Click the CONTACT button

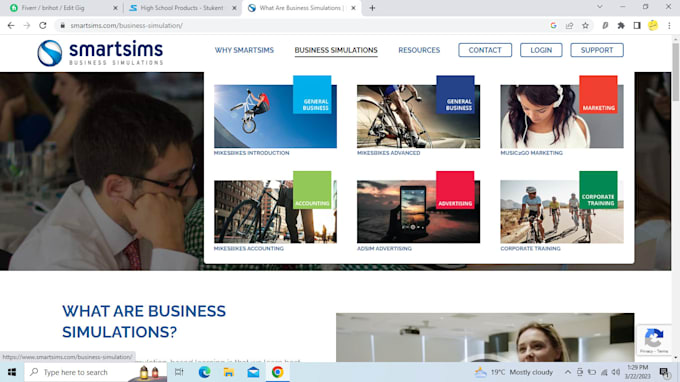click(485, 50)
